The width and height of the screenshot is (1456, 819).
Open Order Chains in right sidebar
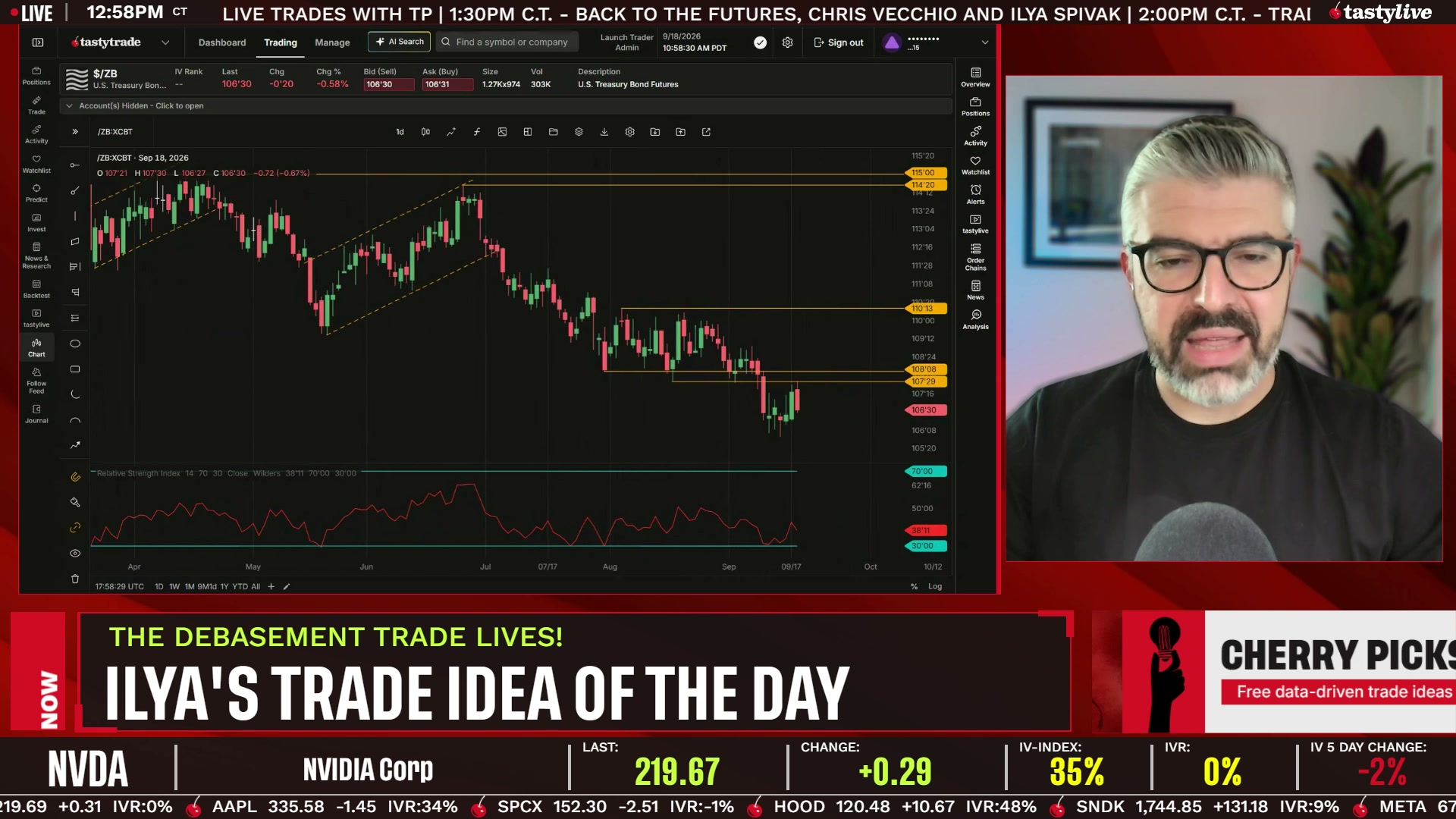click(975, 258)
